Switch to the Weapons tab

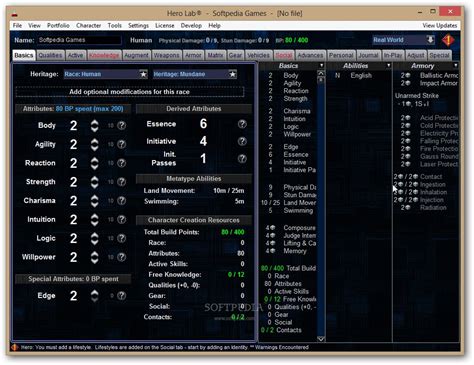point(166,55)
